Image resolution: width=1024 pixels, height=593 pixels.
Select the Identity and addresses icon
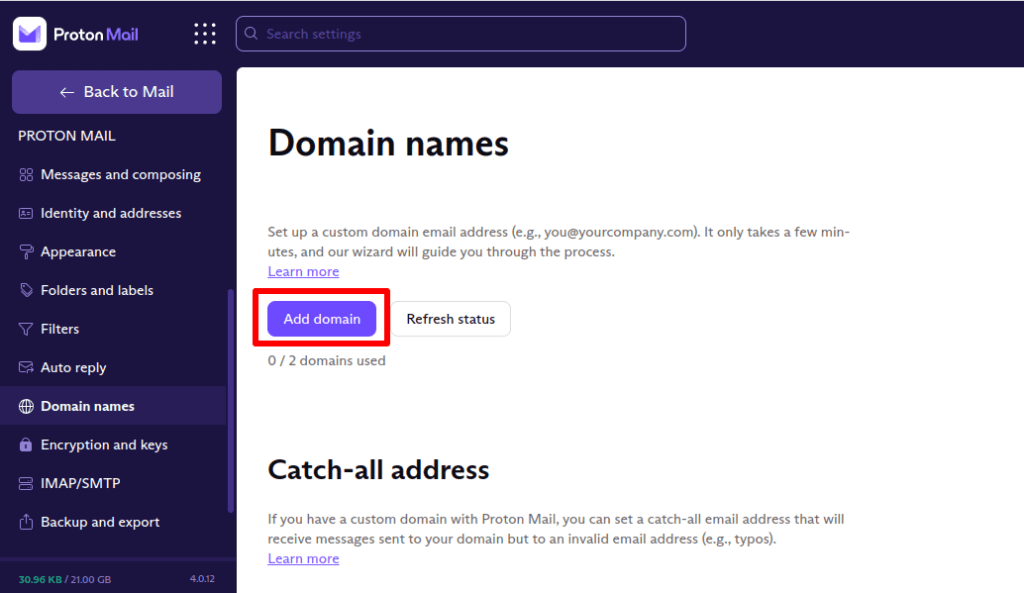24,213
